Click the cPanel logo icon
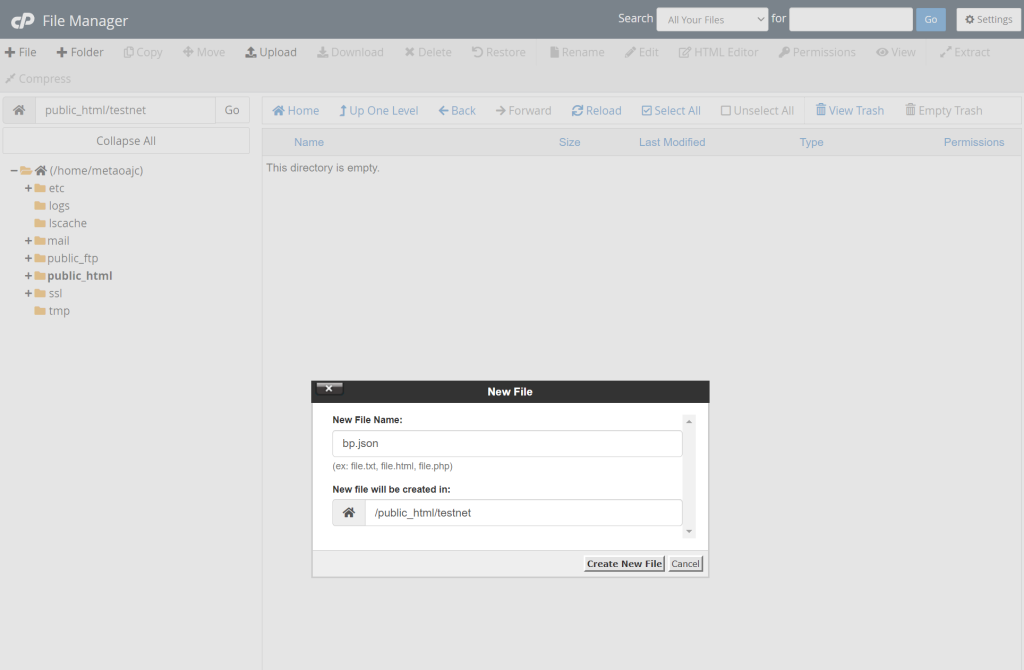This screenshot has height=670, width=1024. 22,21
